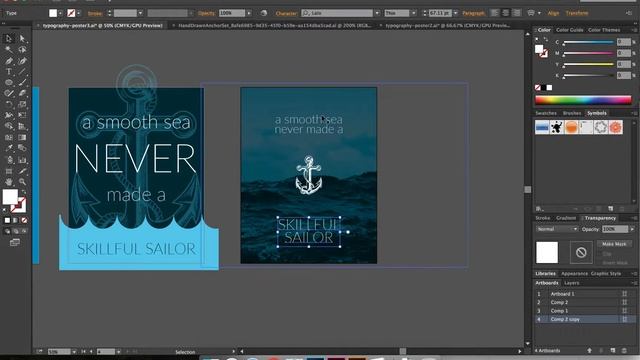Select the Line Segment tool
Image resolution: width=640 pixels, height=360 pixels.
point(22,72)
